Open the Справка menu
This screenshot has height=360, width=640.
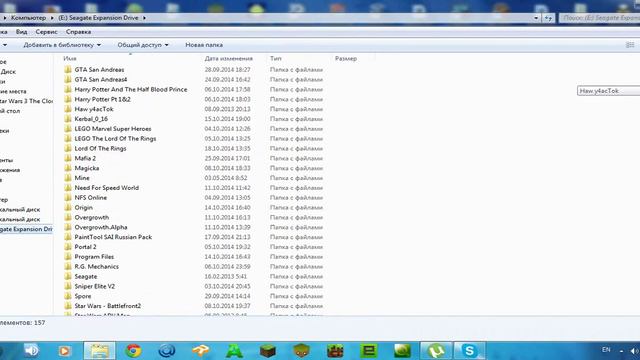(78, 32)
